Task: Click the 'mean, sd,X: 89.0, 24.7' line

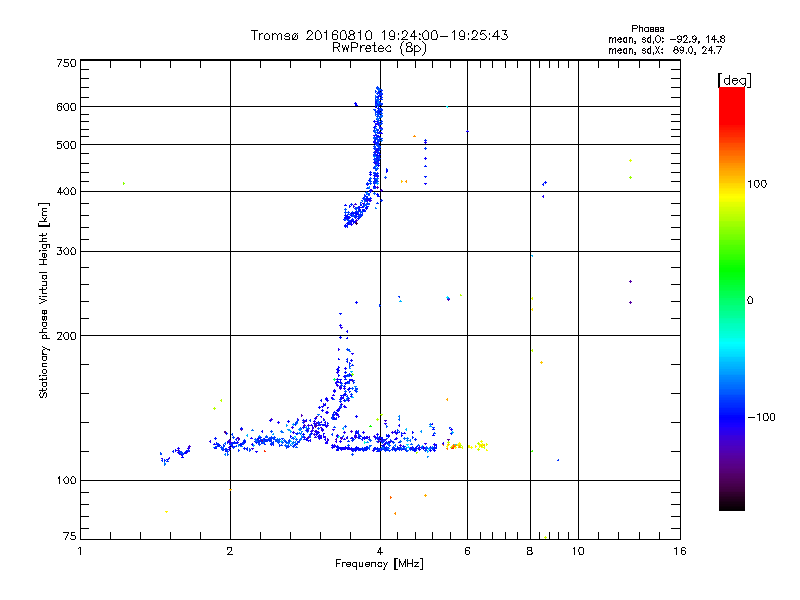Action: [x=665, y=50]
